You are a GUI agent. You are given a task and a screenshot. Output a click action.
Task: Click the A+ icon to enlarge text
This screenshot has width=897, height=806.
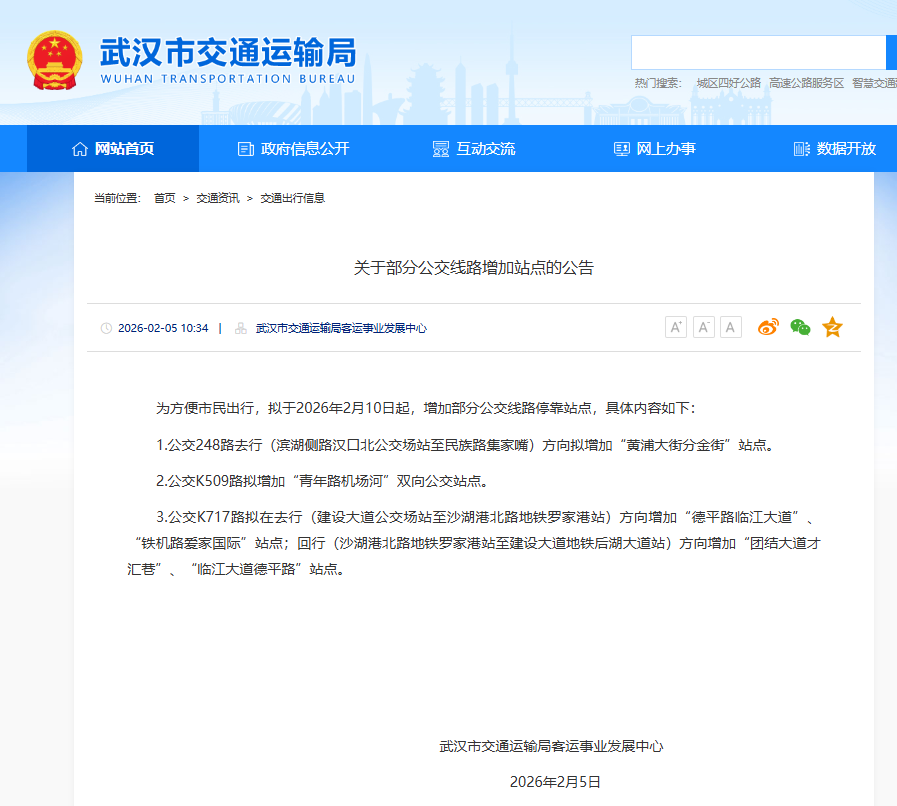click(x=675, y=327)
